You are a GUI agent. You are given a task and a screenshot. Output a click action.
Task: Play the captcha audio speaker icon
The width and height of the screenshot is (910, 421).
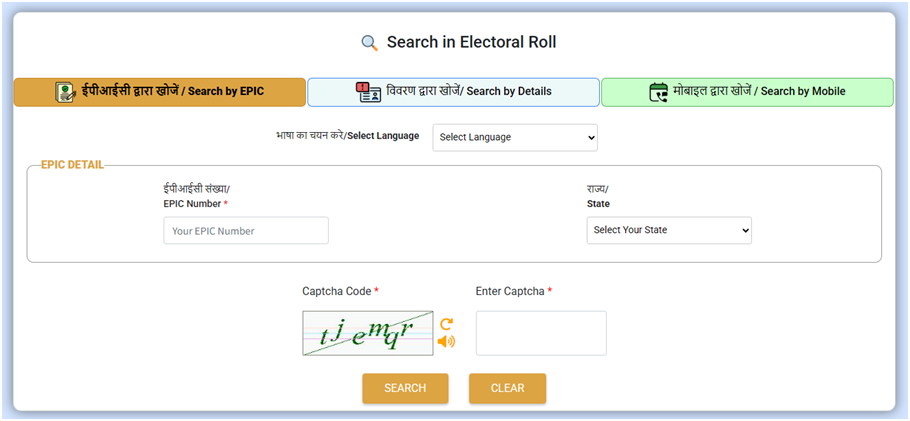446,341
